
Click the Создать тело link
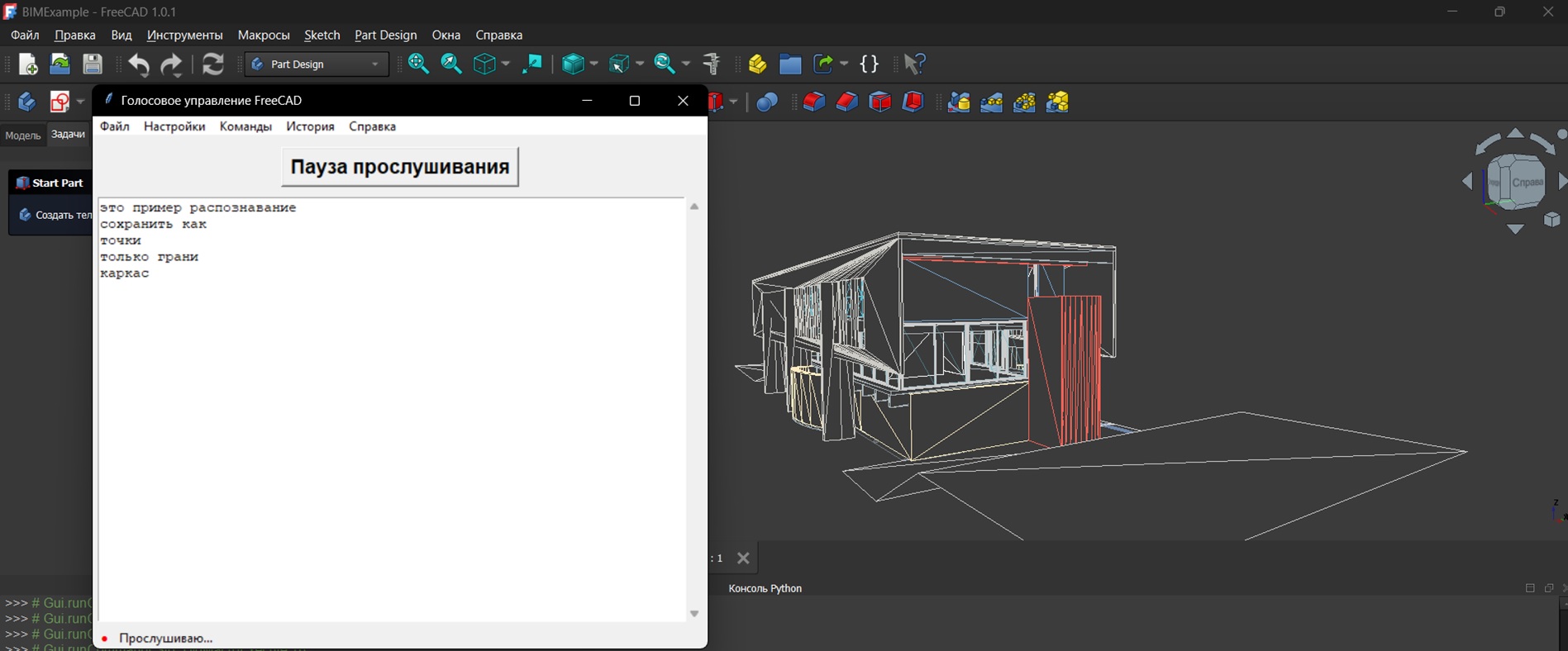(64, 215)
